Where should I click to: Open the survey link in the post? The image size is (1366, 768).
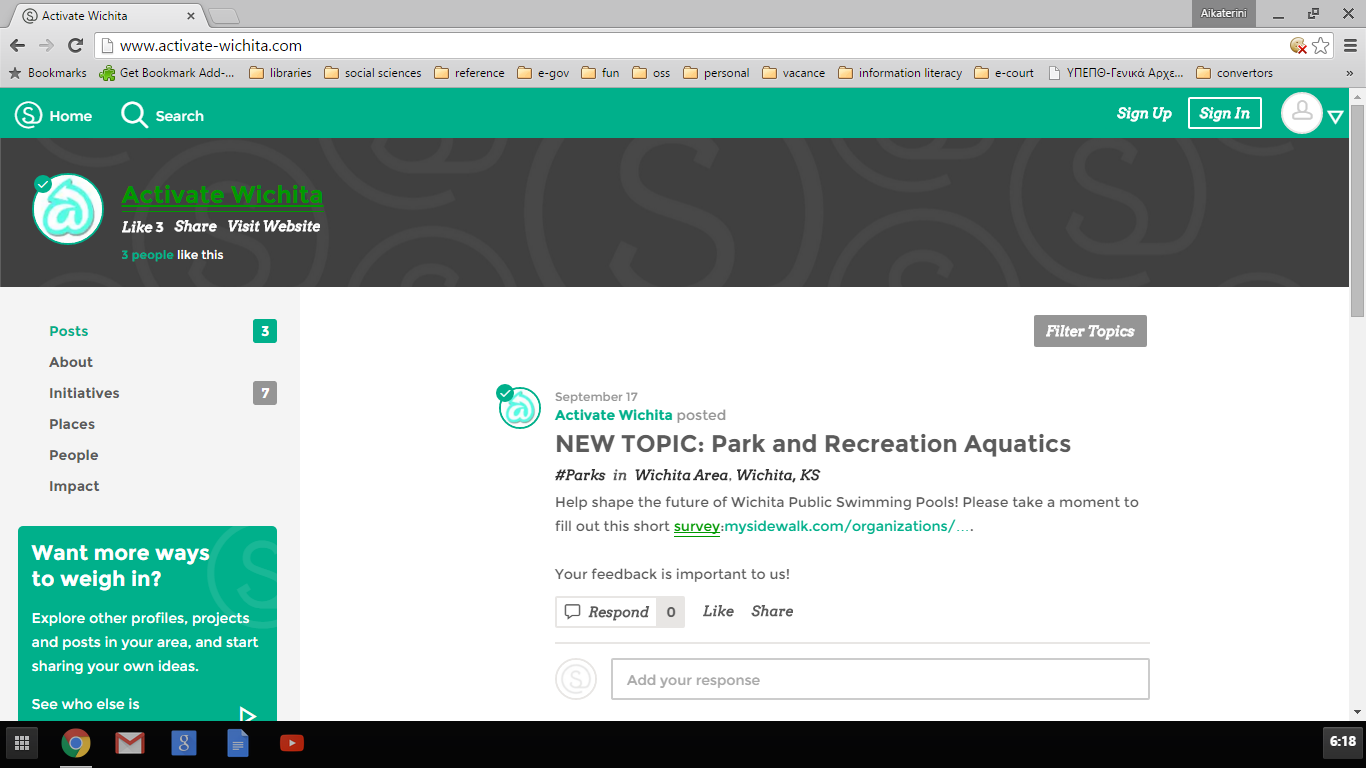click(697, 526)
